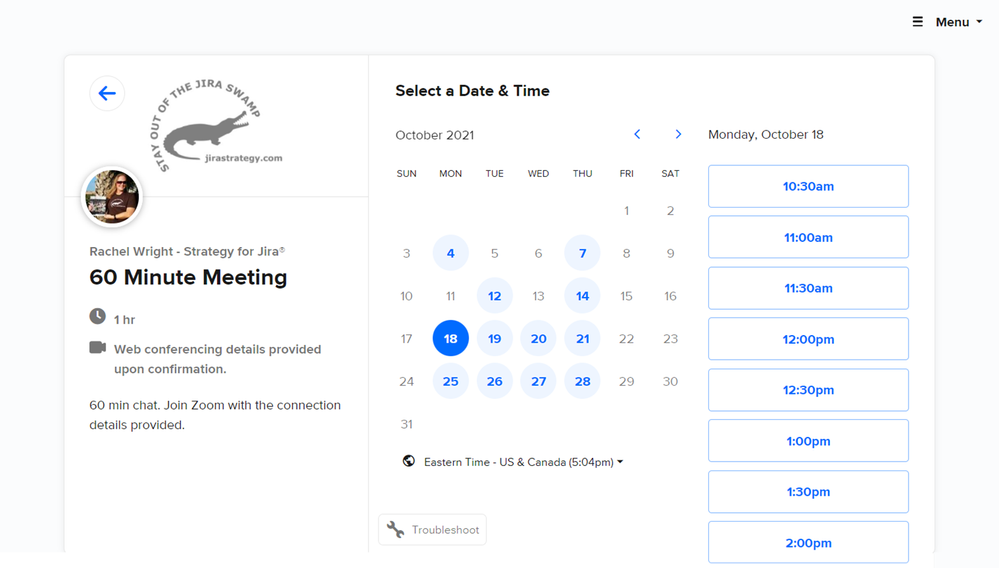Image resolution: width=999 pixels, height=568 pixels.
Task: Select the 11:00am time slot
Action: point(809,238)
